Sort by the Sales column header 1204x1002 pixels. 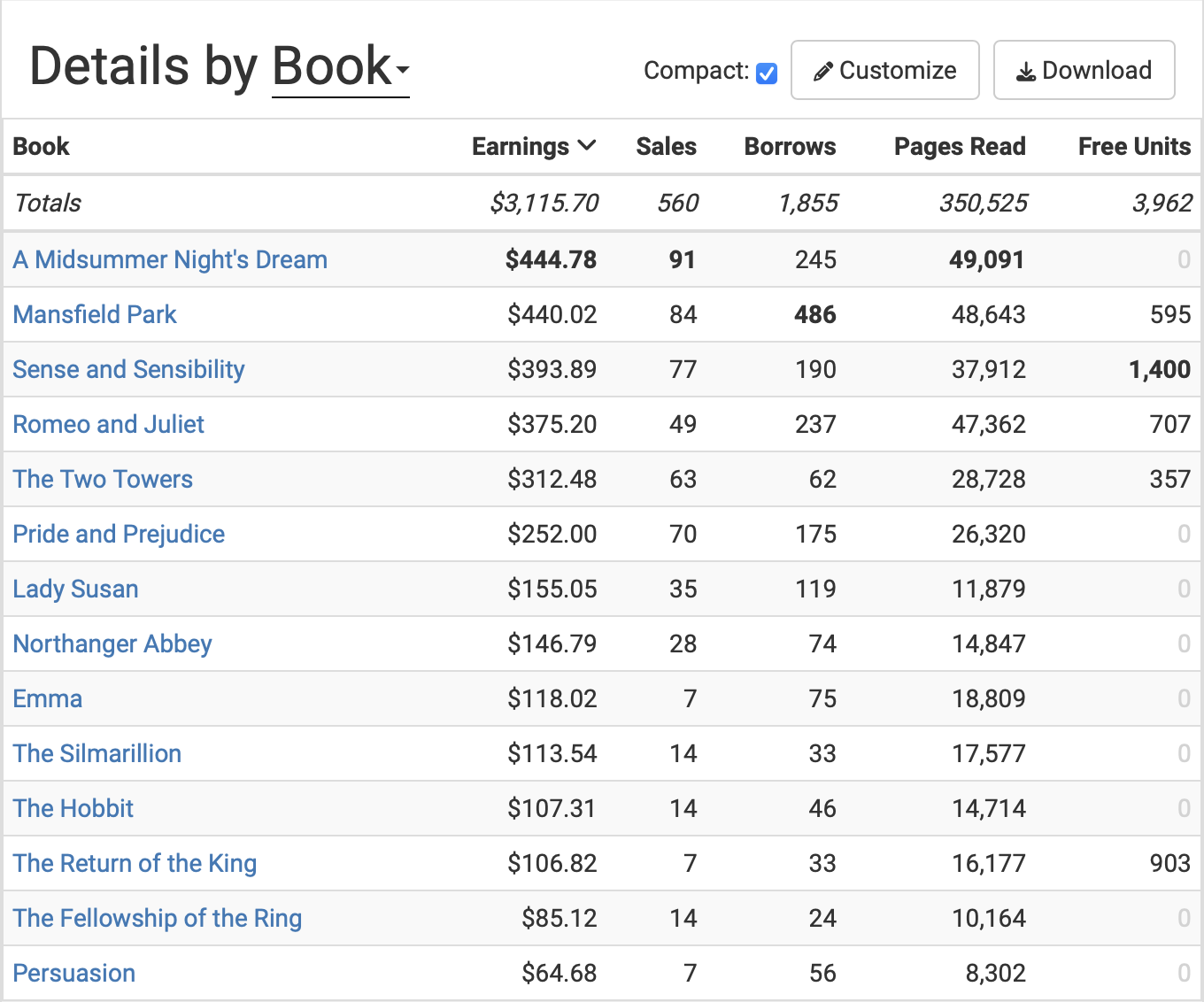pyautogui.click(x=666, y=146)
